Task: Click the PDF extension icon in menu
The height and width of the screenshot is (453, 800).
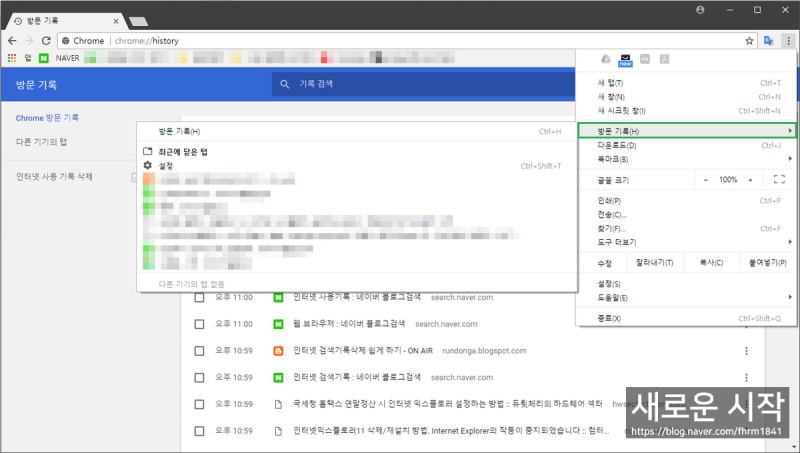Action: 664,59
